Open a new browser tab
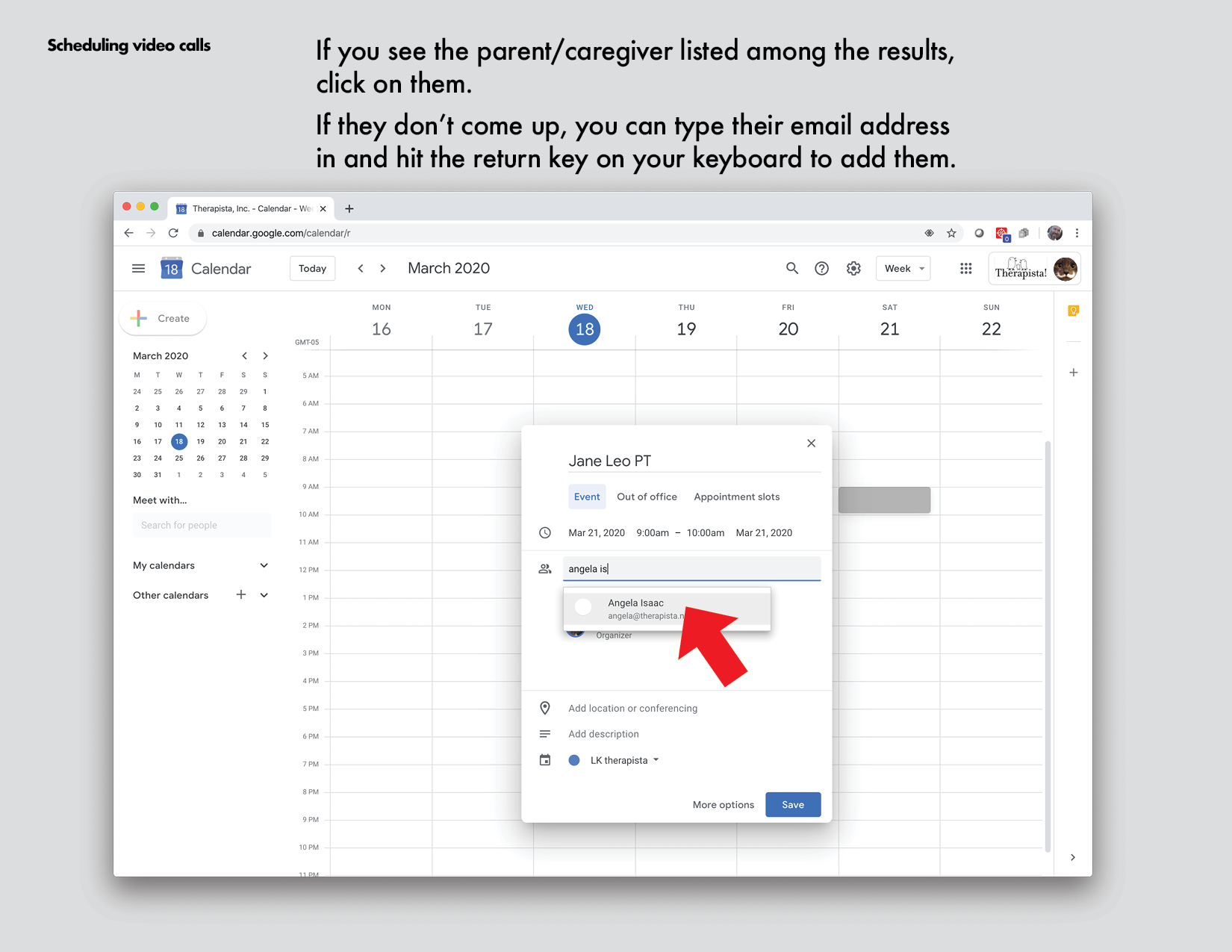The width and height of the screenshot is (1232, 952). 349,208
